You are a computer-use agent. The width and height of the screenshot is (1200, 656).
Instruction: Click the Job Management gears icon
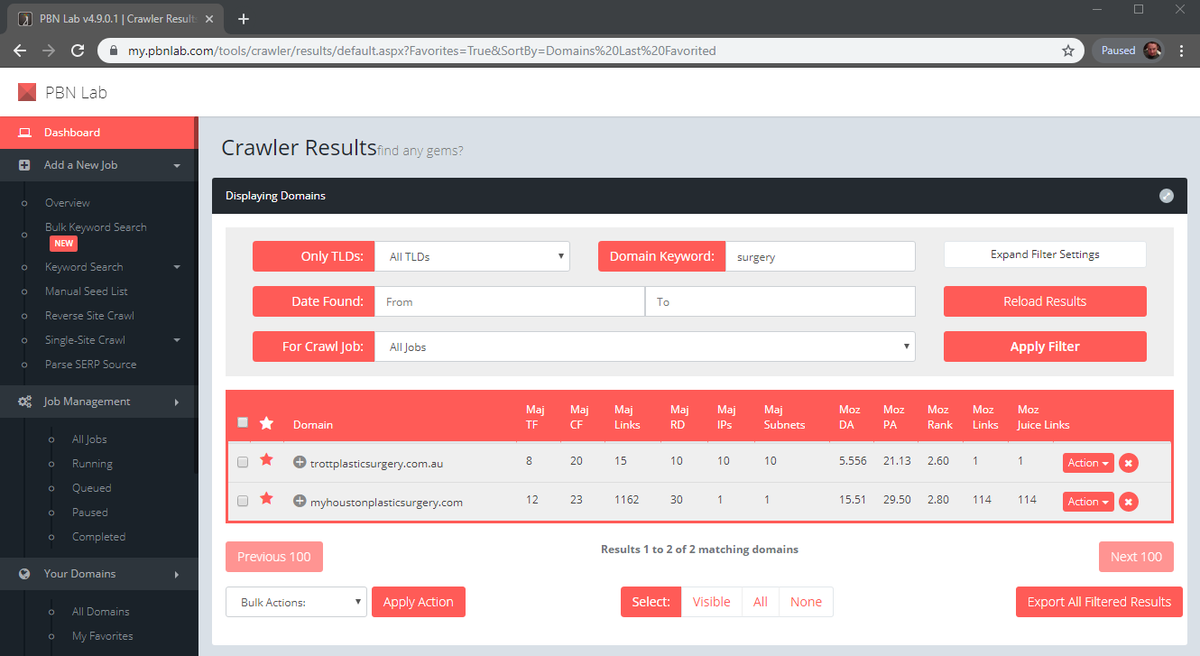pyautogui.click(x=24, y=402)
